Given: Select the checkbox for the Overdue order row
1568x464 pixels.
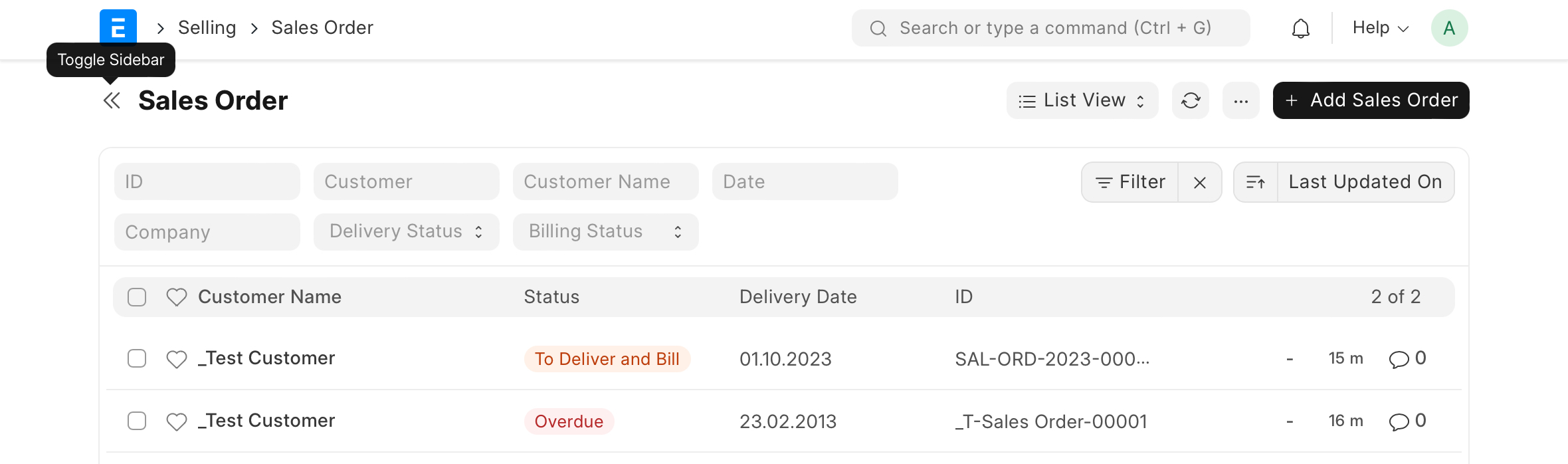Looking at the screenshot, I should [136, 420].
